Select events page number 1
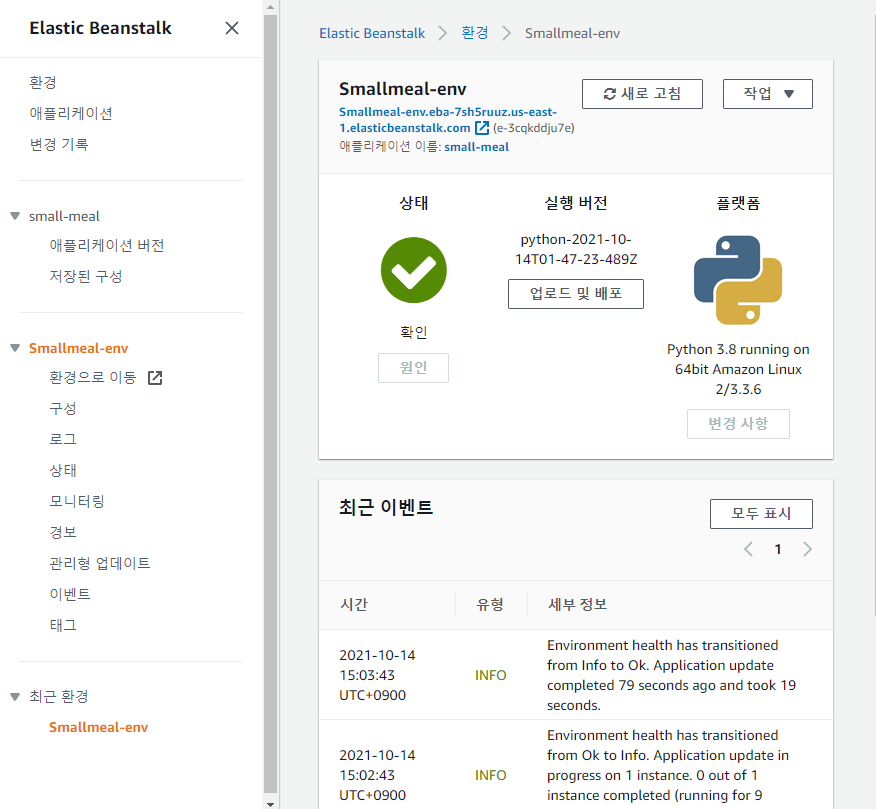Viewport: 876px width, 809px height. coord(778,549)
